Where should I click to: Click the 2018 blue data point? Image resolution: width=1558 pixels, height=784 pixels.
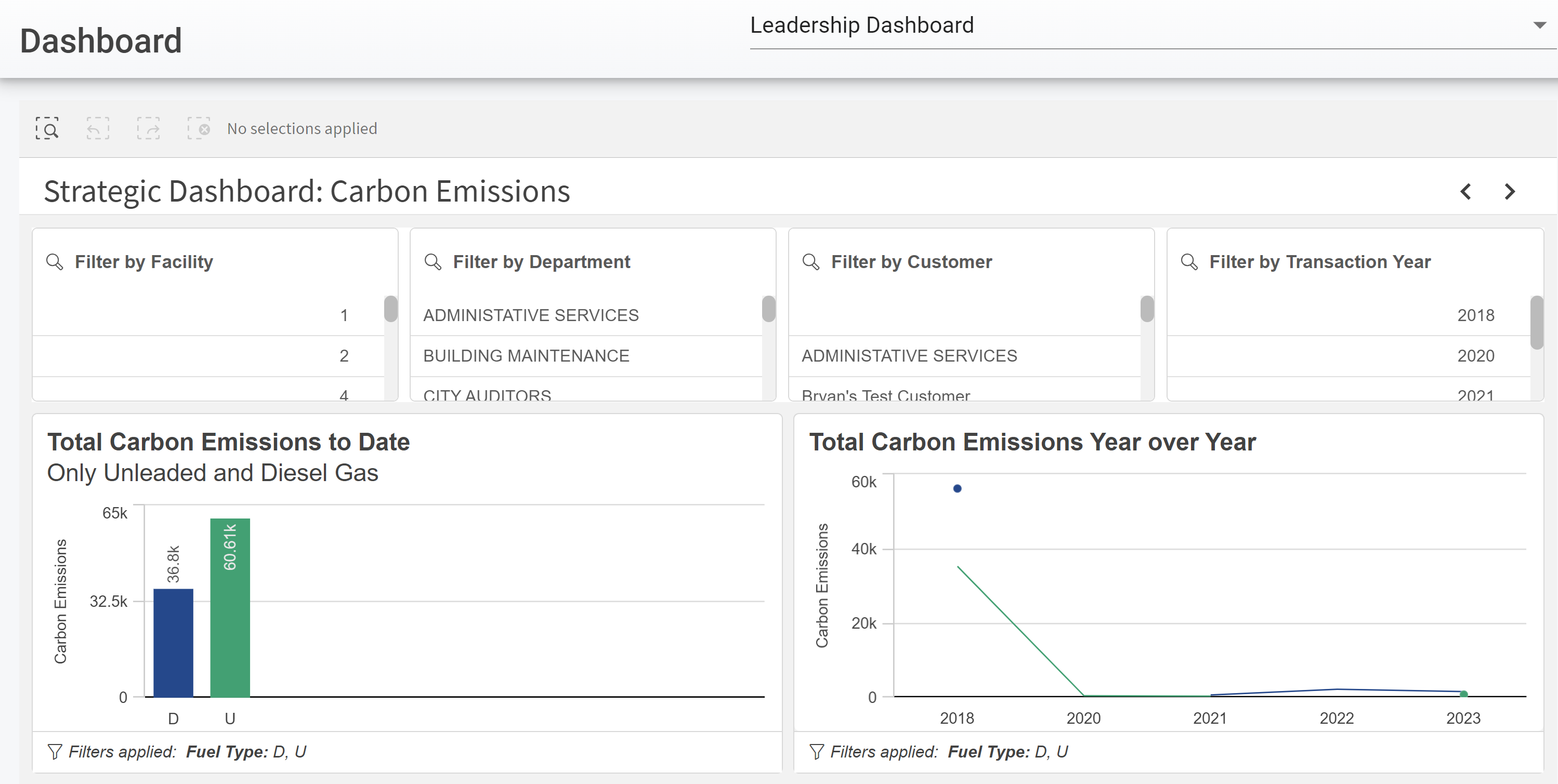[x=957, y=488]
